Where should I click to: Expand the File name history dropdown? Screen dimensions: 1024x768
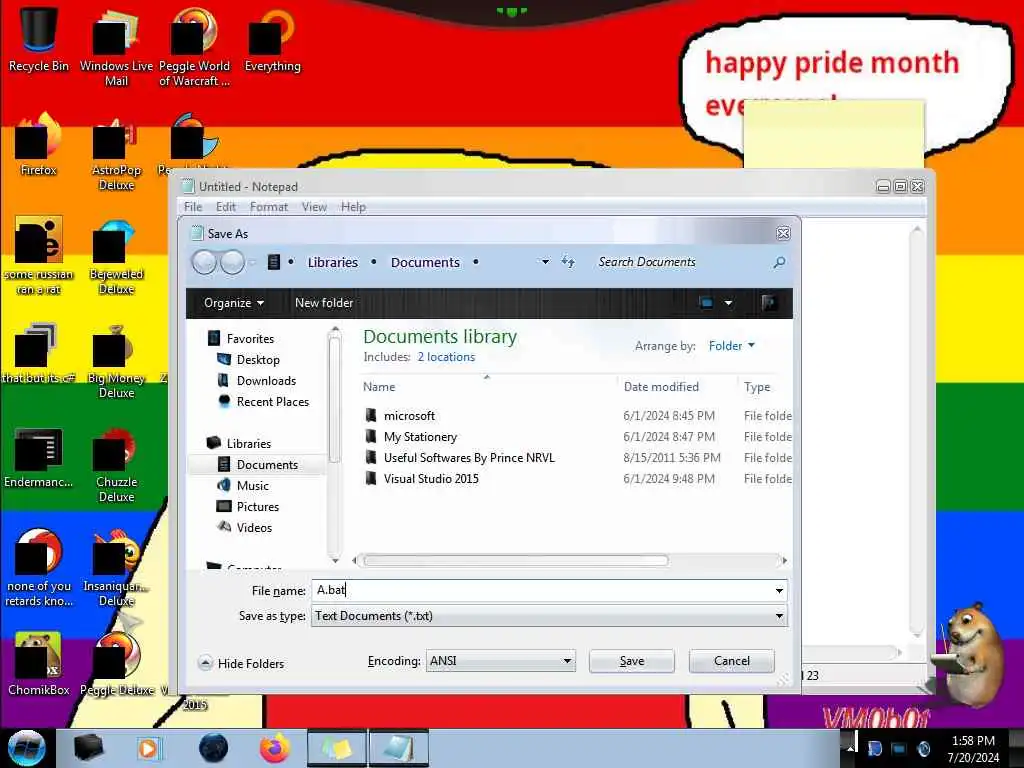(x=779, y=590)
